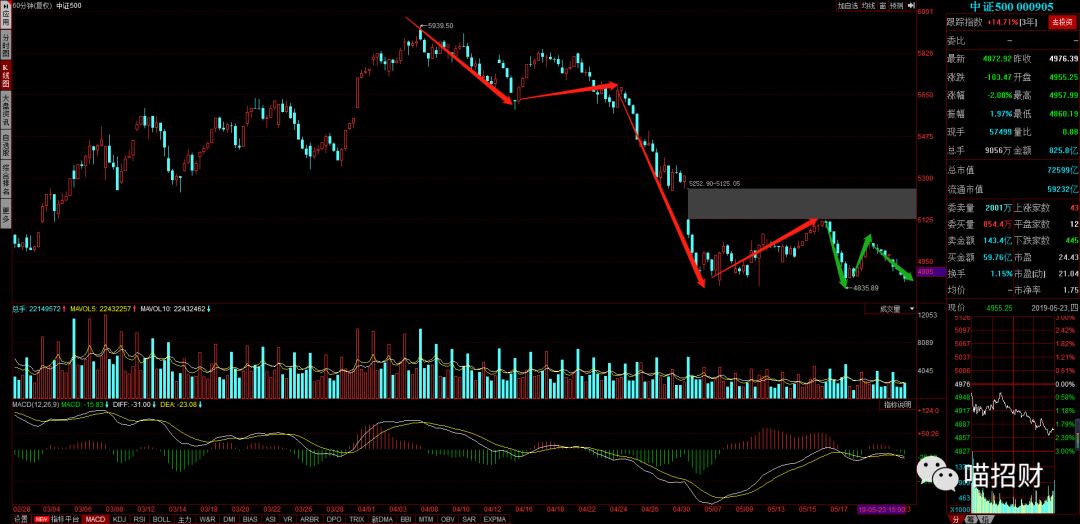
Task: Click the 窗 toolbar button
Action: [x=882, y=6]
